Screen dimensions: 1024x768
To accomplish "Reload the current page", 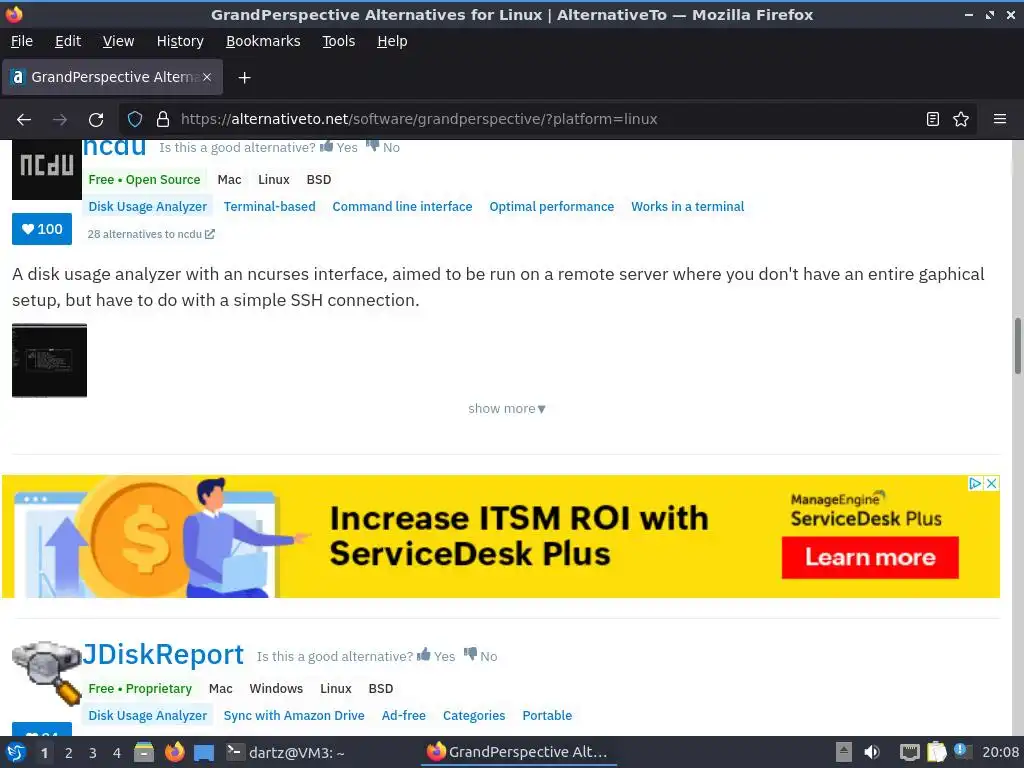I will 96,120.
